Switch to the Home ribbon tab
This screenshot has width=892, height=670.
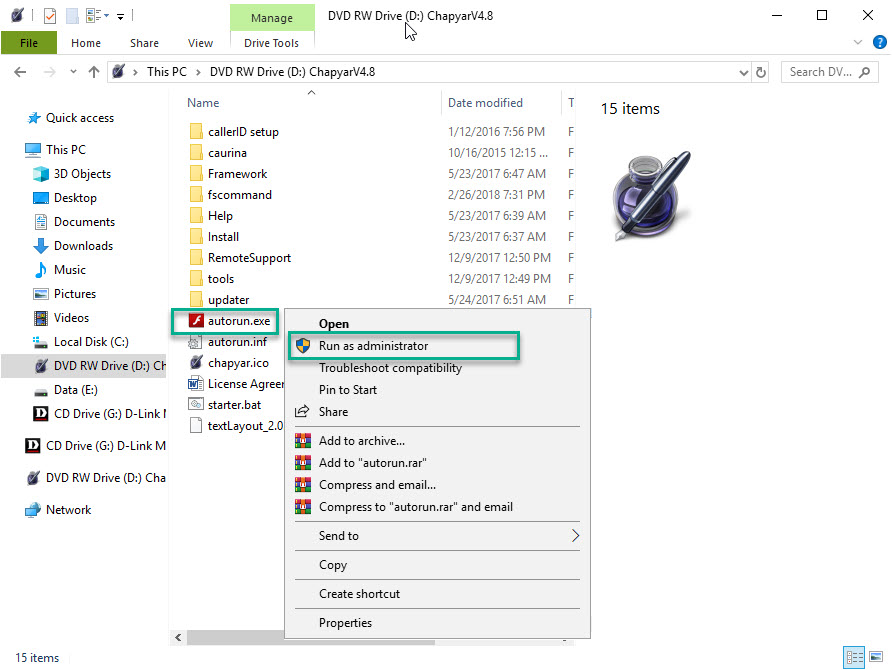pos(86,43)
